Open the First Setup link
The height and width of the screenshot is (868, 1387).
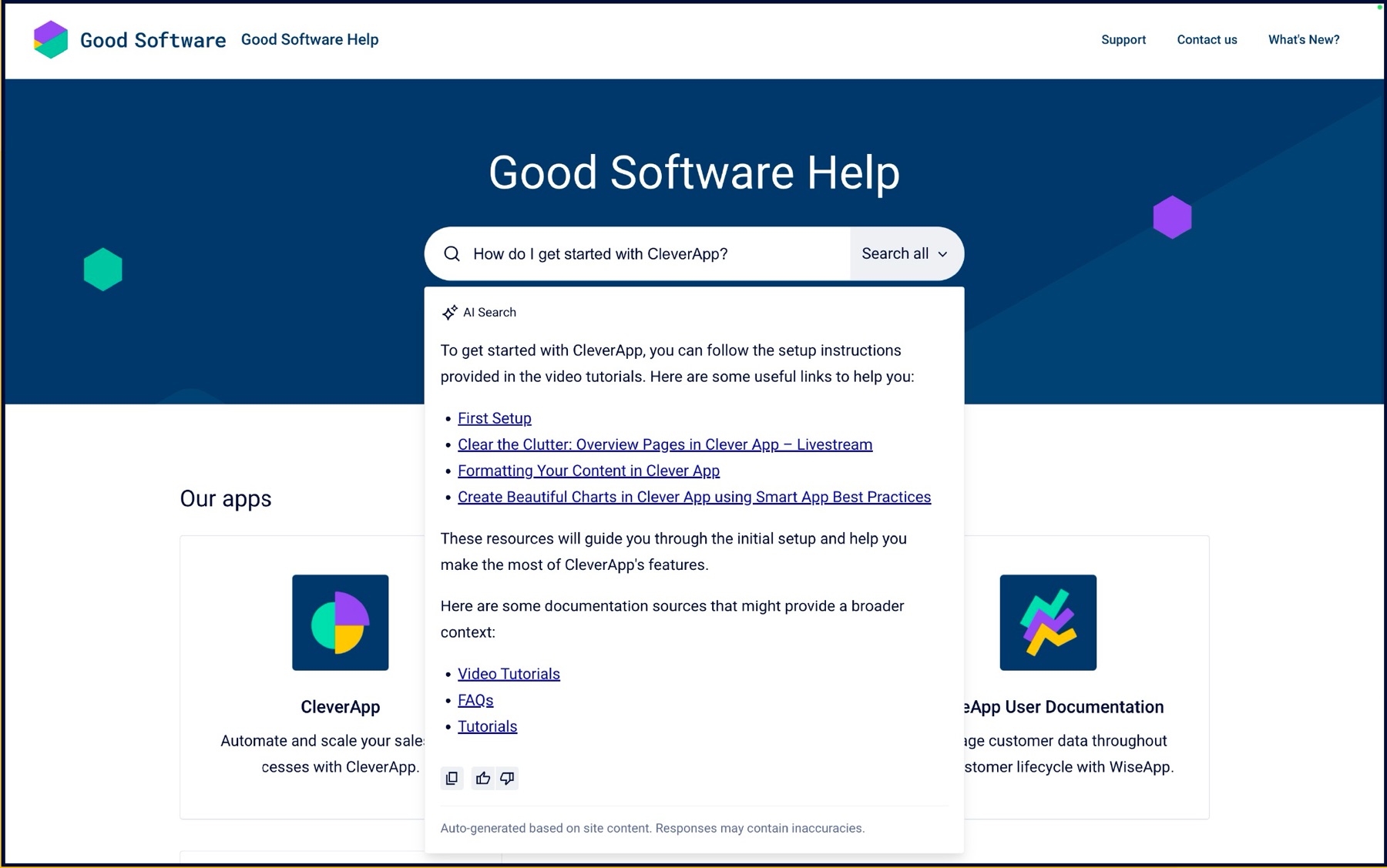point(495,418)
